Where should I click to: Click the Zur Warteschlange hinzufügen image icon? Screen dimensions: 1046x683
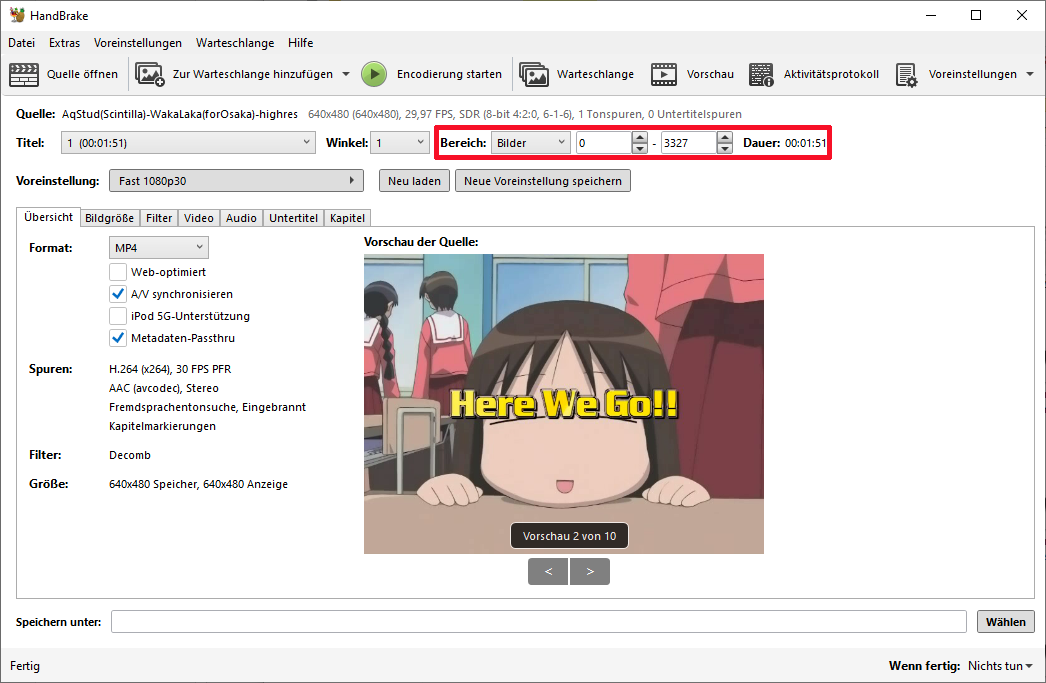[149, 74]
